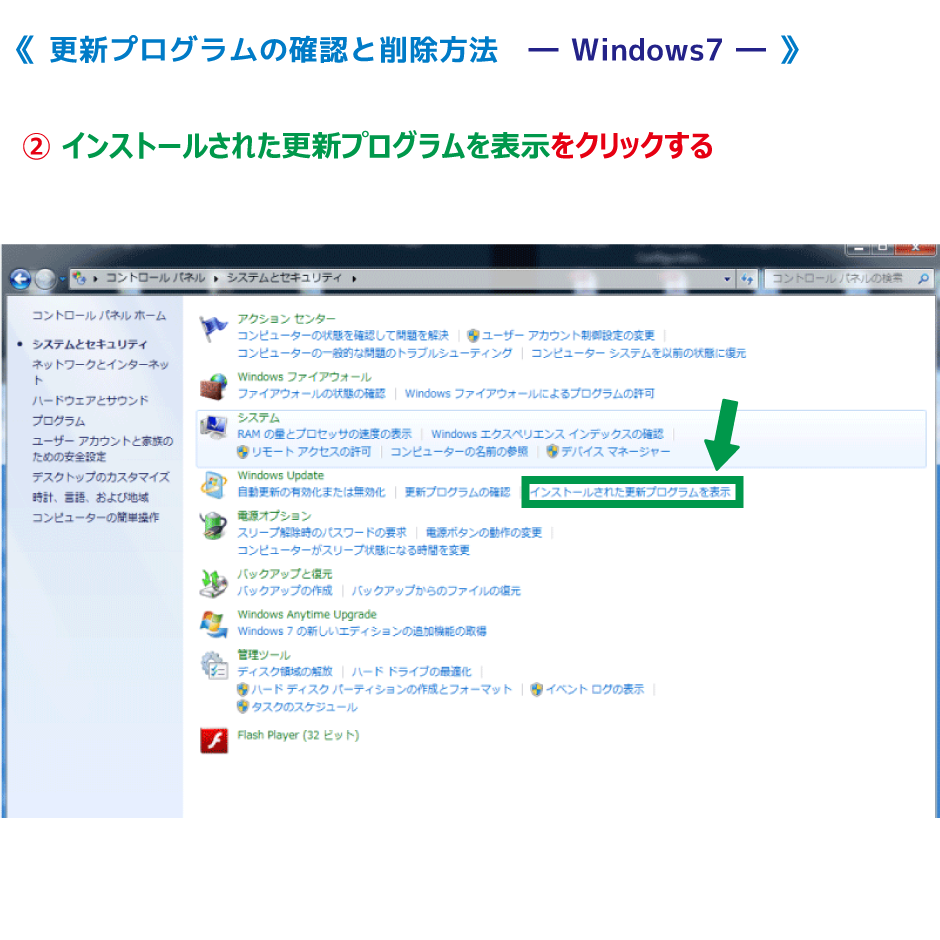
Task: Click the Windows Anytime Upgrade flag icon
Action: (213, 624)
